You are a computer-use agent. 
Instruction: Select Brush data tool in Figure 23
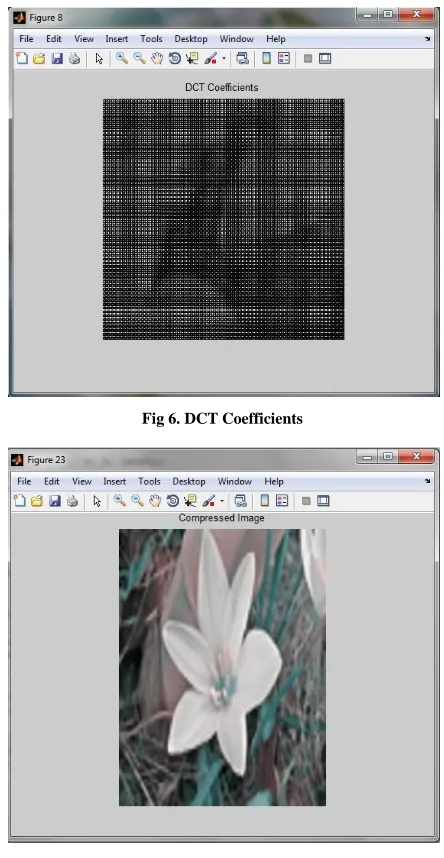click(x=209, y=501)
